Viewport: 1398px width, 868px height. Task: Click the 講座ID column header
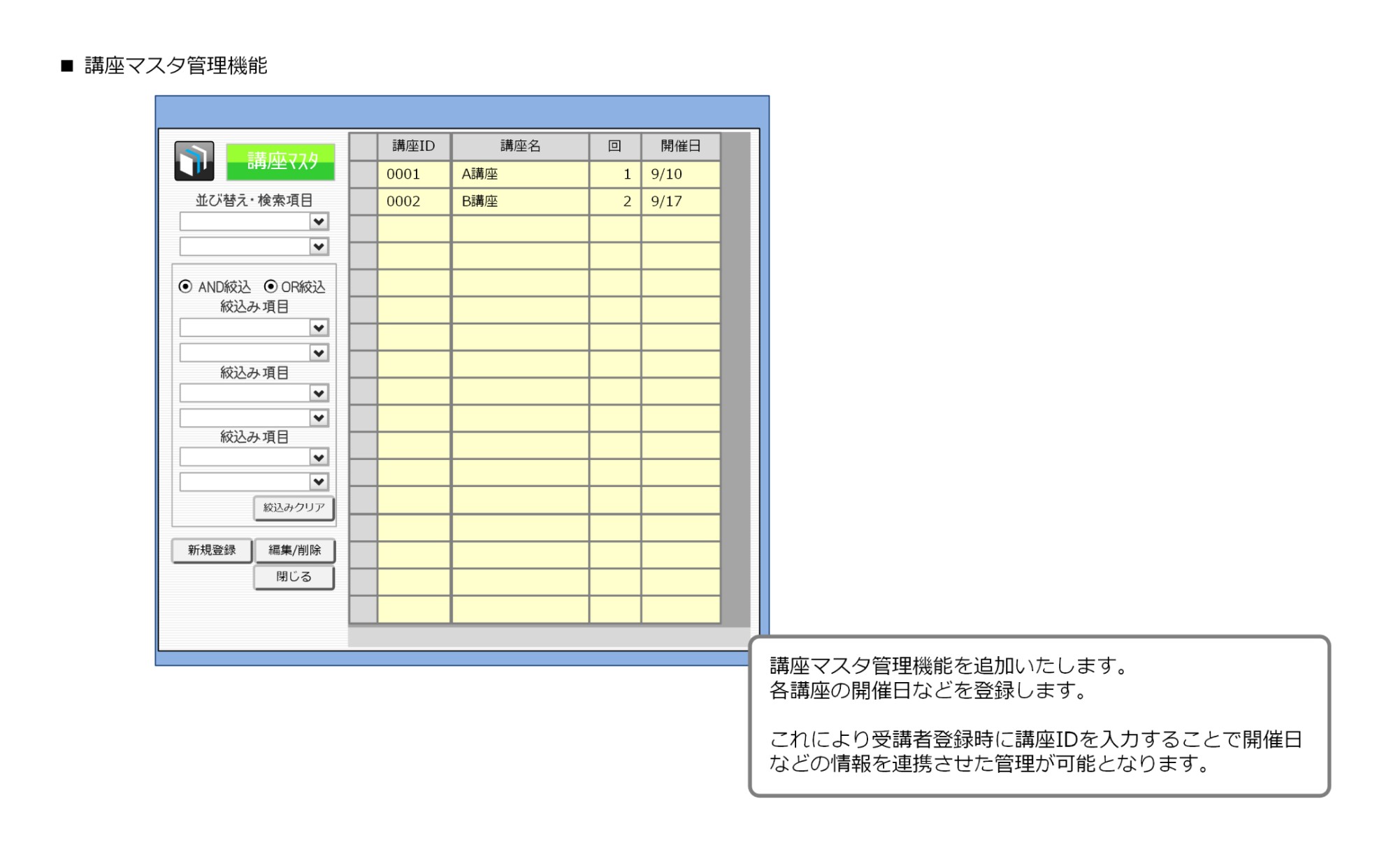click(x=414, y=146)
